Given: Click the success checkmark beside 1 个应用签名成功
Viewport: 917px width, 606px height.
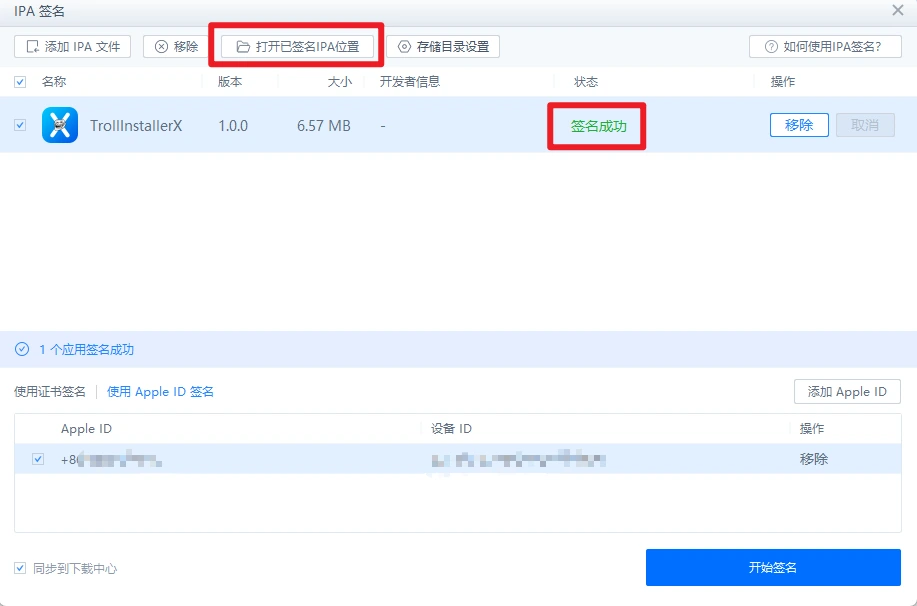Looking at the screenshot, I should (21, 349).
